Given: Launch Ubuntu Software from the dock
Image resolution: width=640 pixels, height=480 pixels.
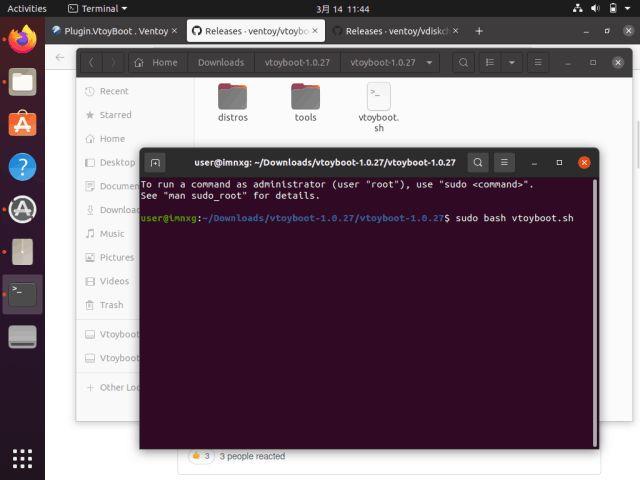Looking at the screenshot, I should tap(22, 124).
